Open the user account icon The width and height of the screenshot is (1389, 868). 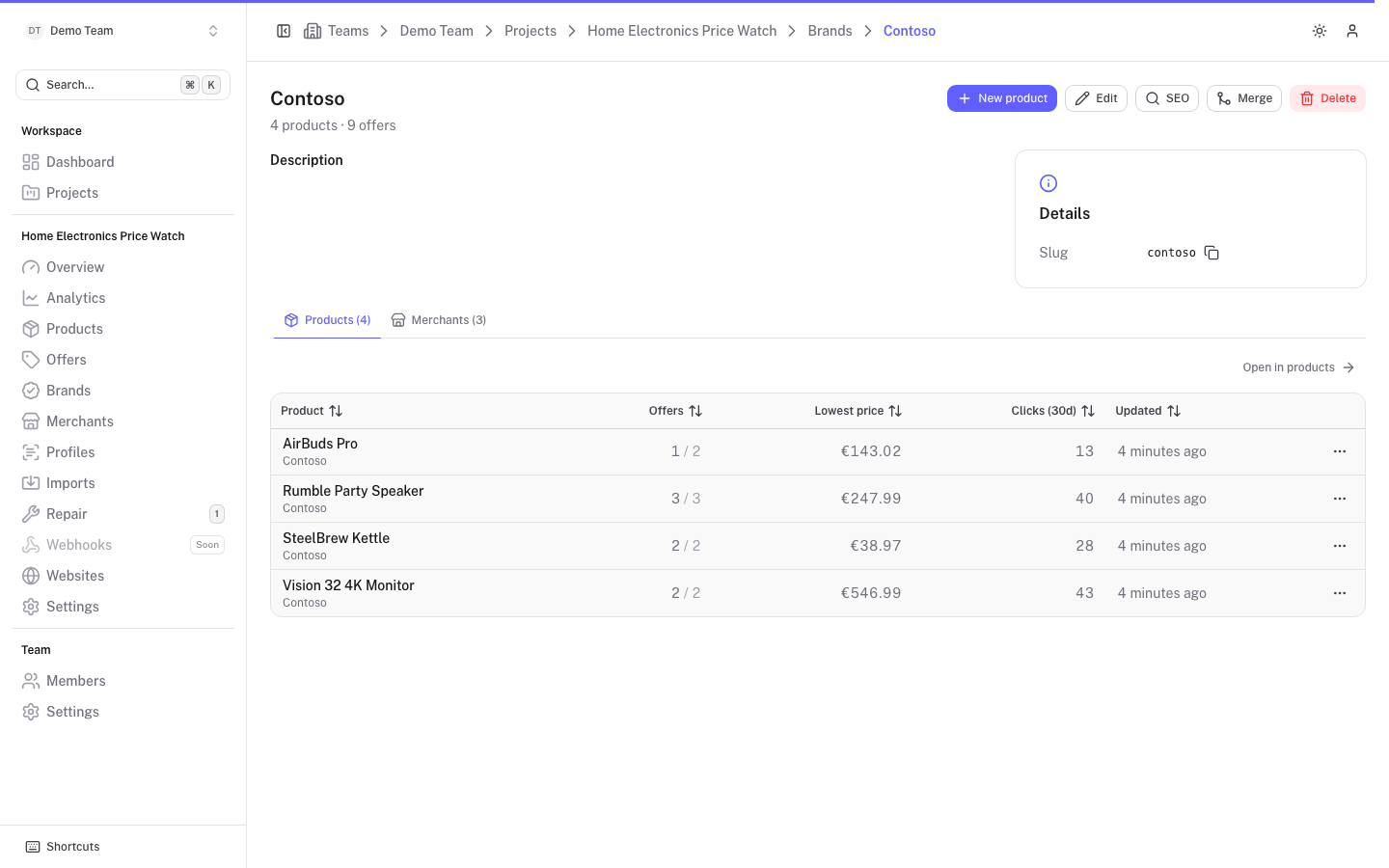point(1352,31)
